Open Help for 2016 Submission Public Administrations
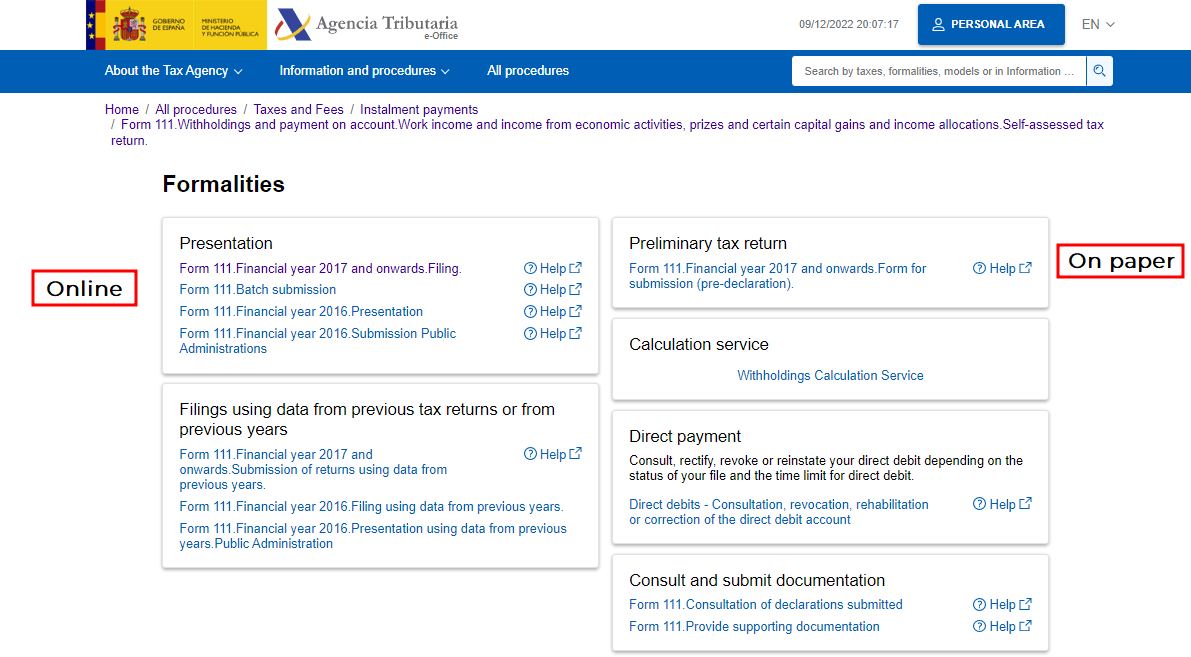This screenshot has width=1191, height=657. tap(552, 334)
